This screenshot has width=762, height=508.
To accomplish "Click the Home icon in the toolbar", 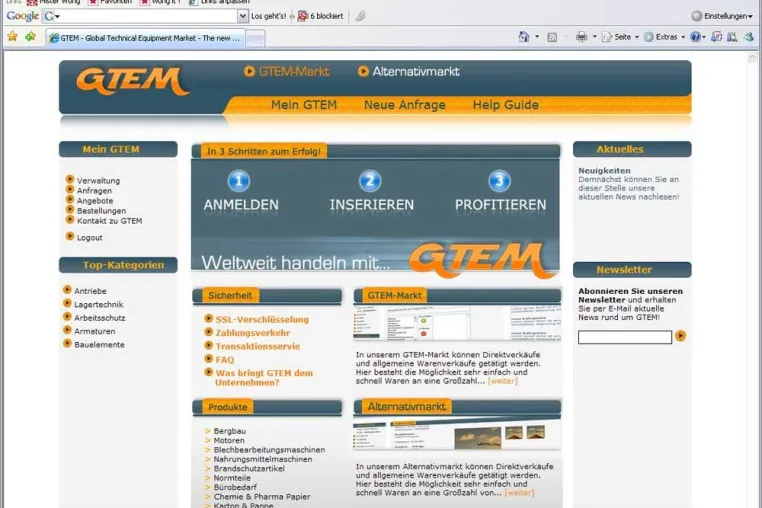I will [x=524, y=37].
